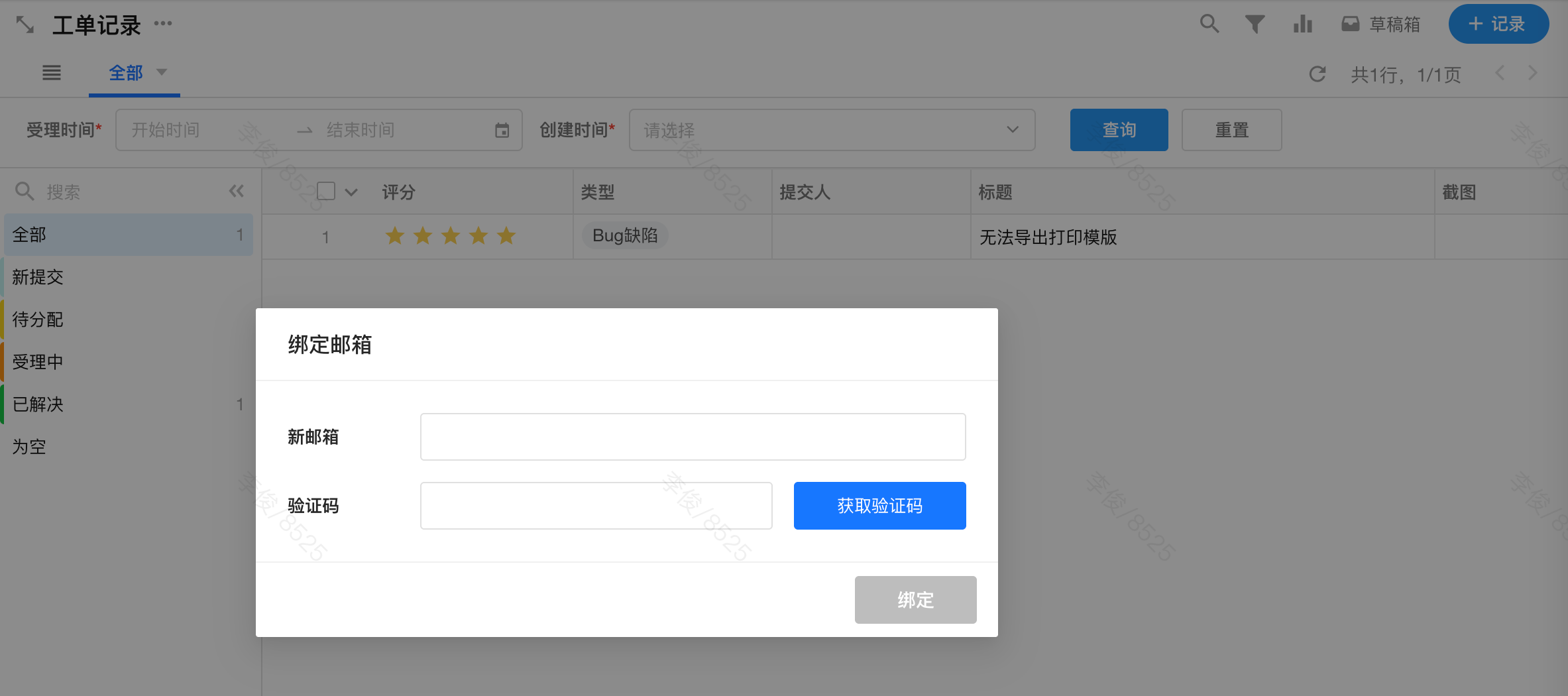This screenshot has width=1568, height=696.
Task: Tick the select-all checkbox in table header
Action: tap(326, 192)
